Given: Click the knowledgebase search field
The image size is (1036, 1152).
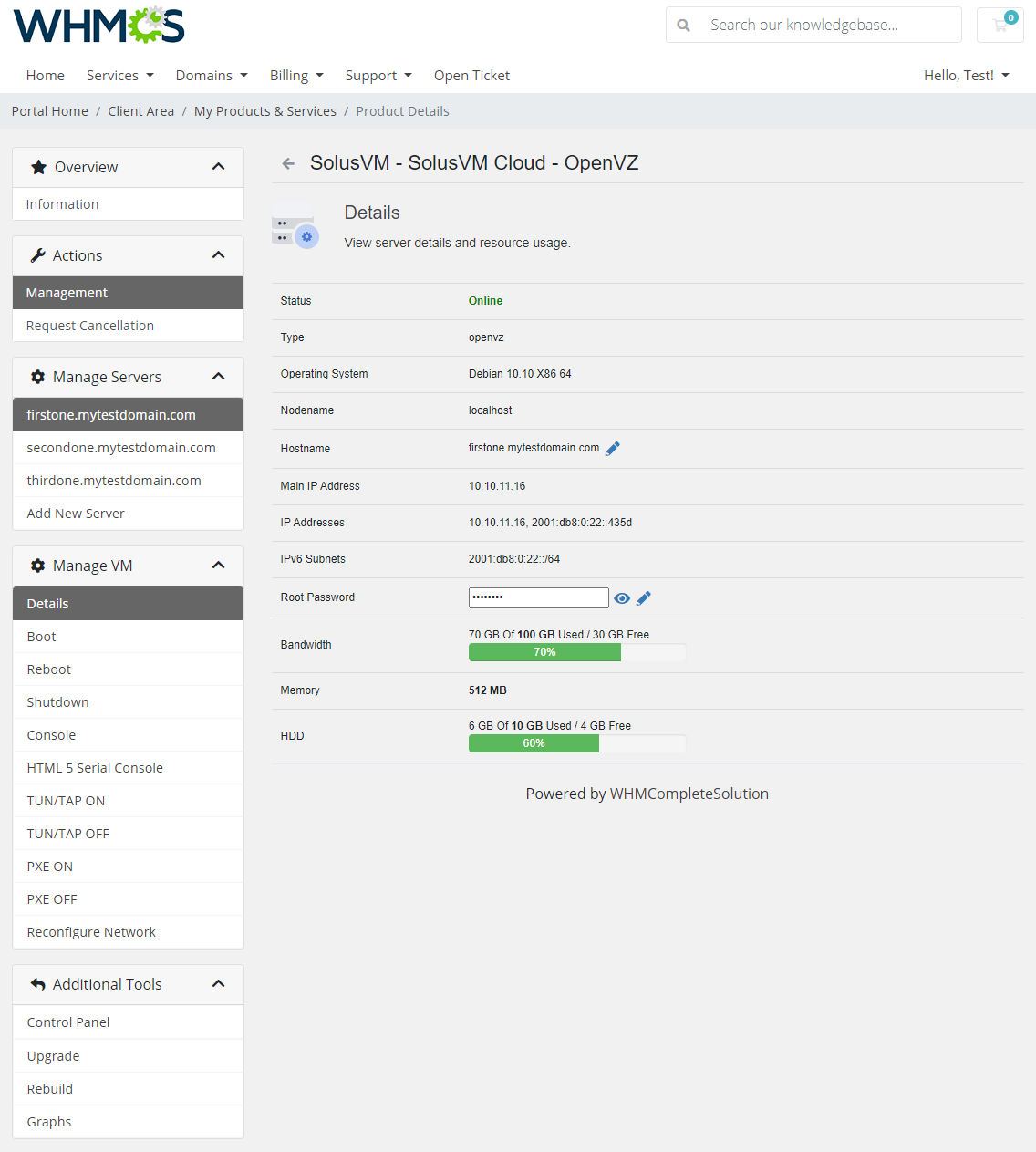Looking at the screenshot, I should [825, 26].
